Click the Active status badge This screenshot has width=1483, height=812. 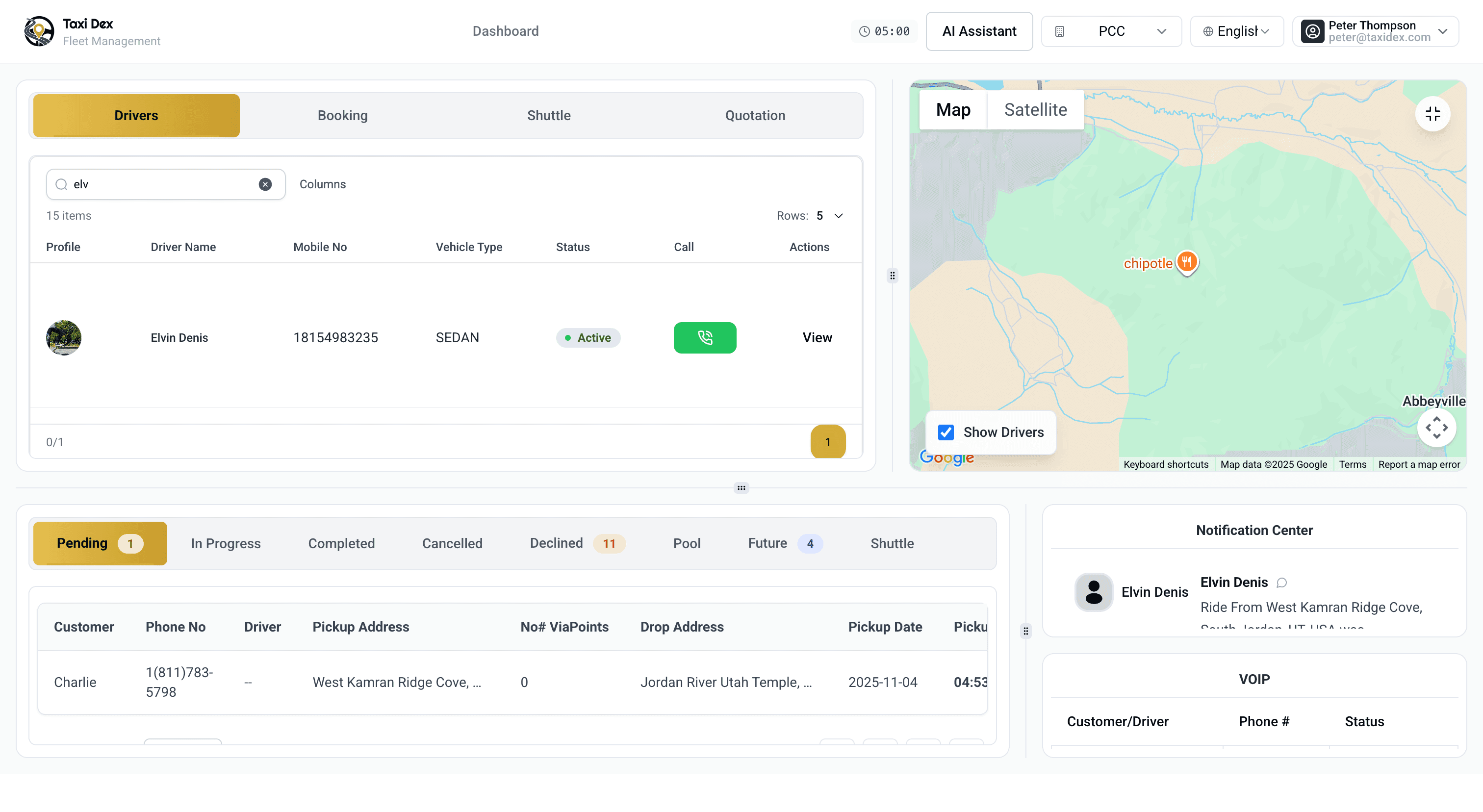[588, 338]
